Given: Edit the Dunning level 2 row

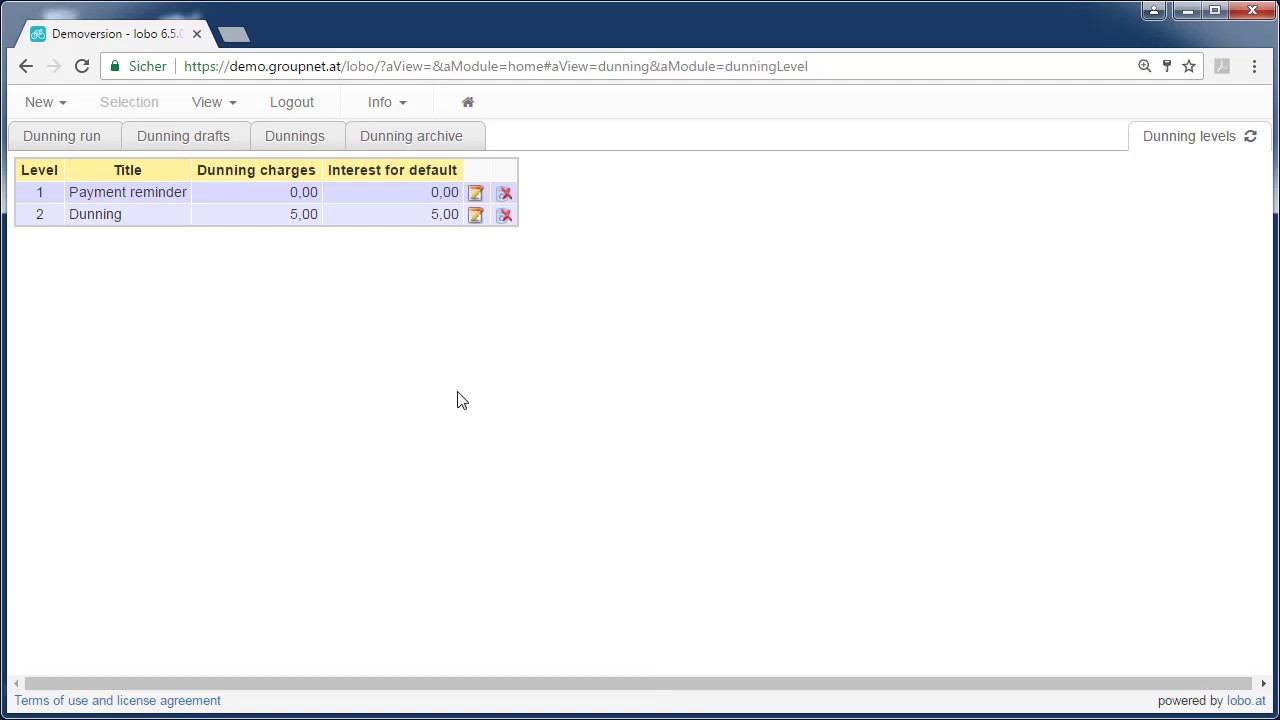Looking at the screenshot, I should 476,215.
